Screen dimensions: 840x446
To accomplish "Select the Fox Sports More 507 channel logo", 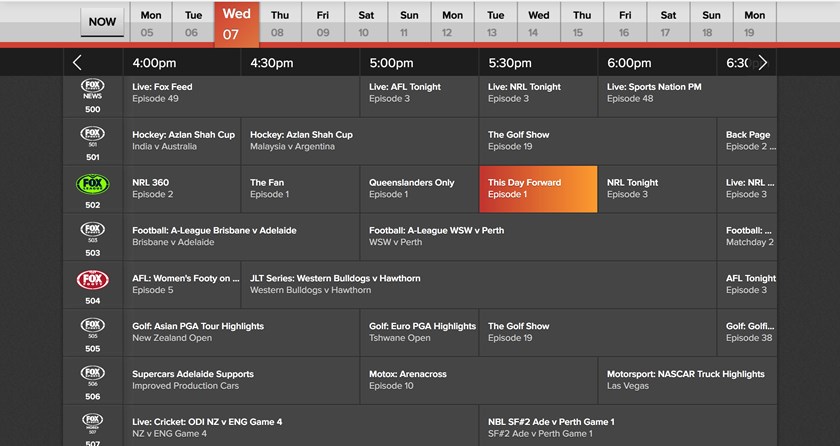I will tap(93, 424).
